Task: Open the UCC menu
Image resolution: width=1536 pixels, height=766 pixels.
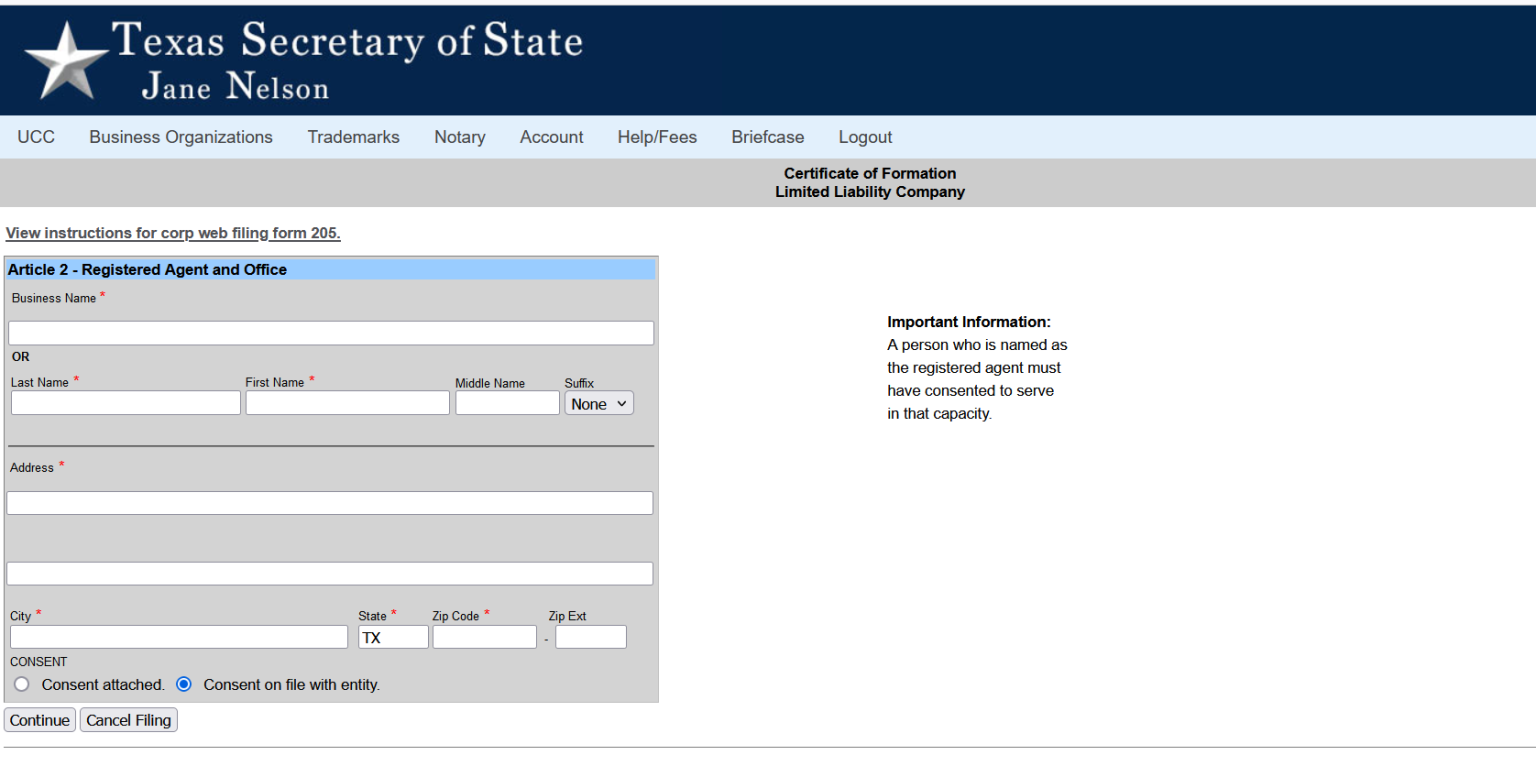Action: pos(36,137)
